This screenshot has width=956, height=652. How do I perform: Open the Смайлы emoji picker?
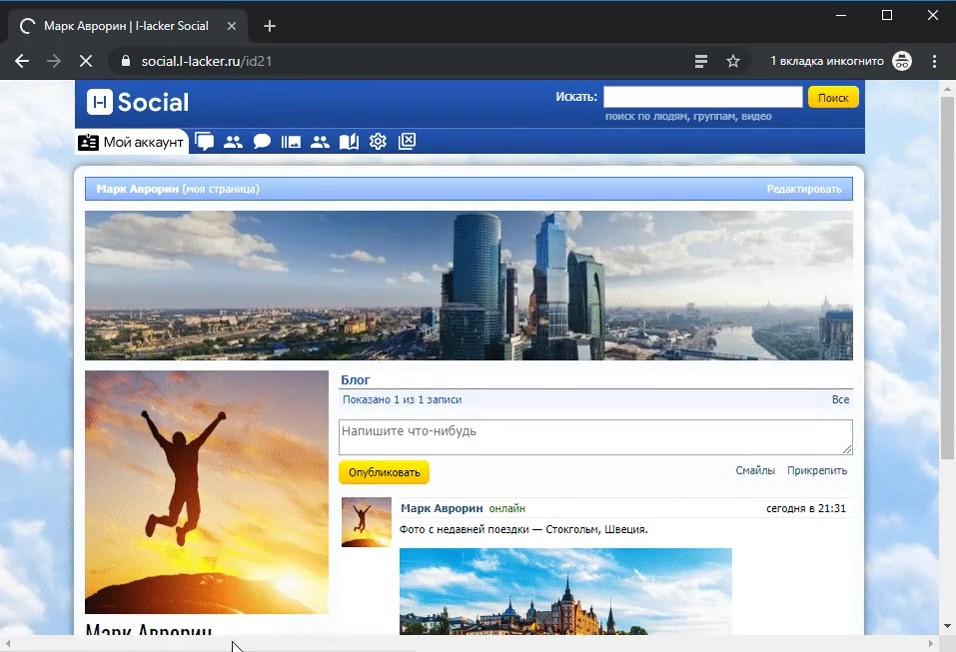coord(755,471)
